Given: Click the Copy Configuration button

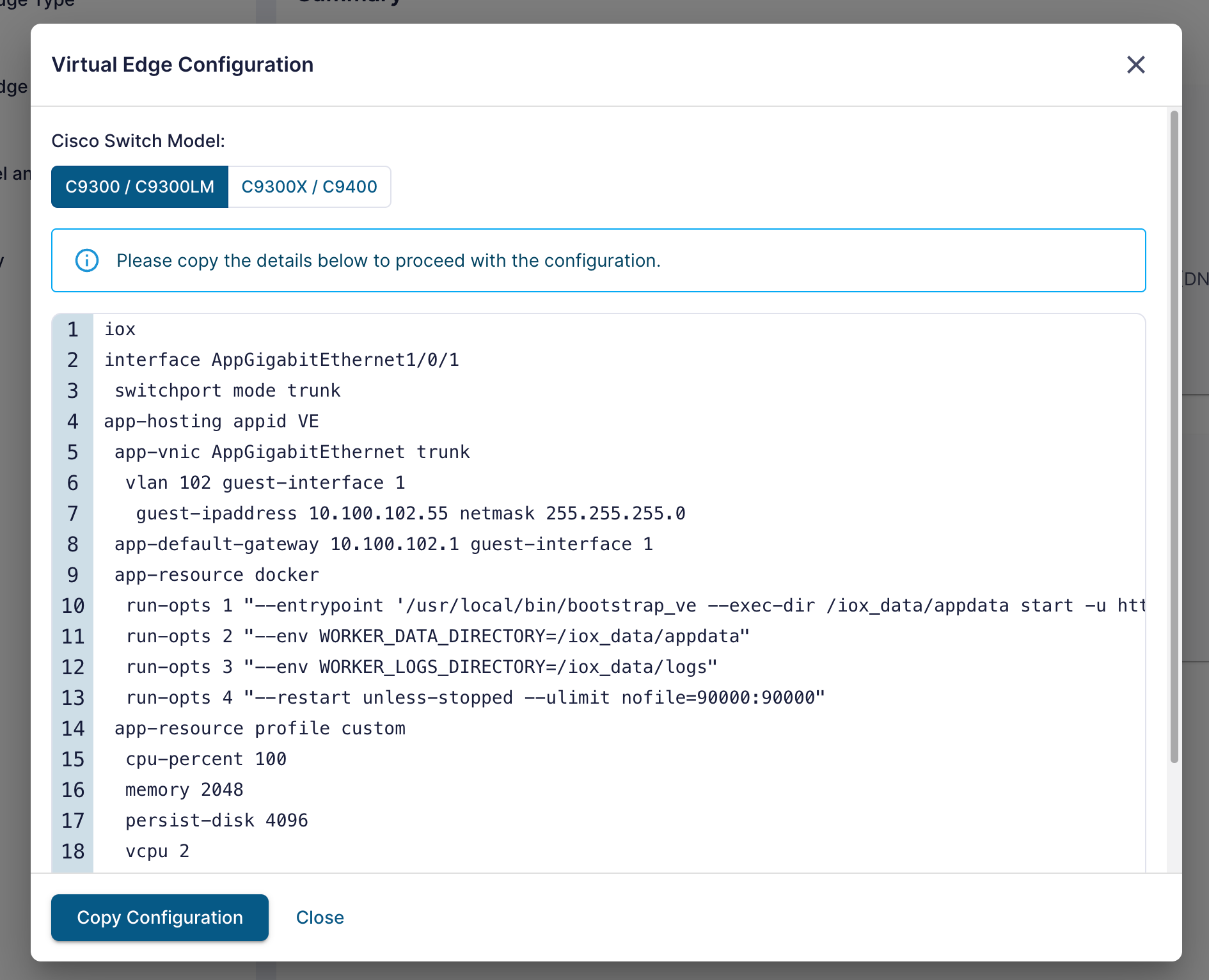Looking at the screenshot, I should 160,917.
